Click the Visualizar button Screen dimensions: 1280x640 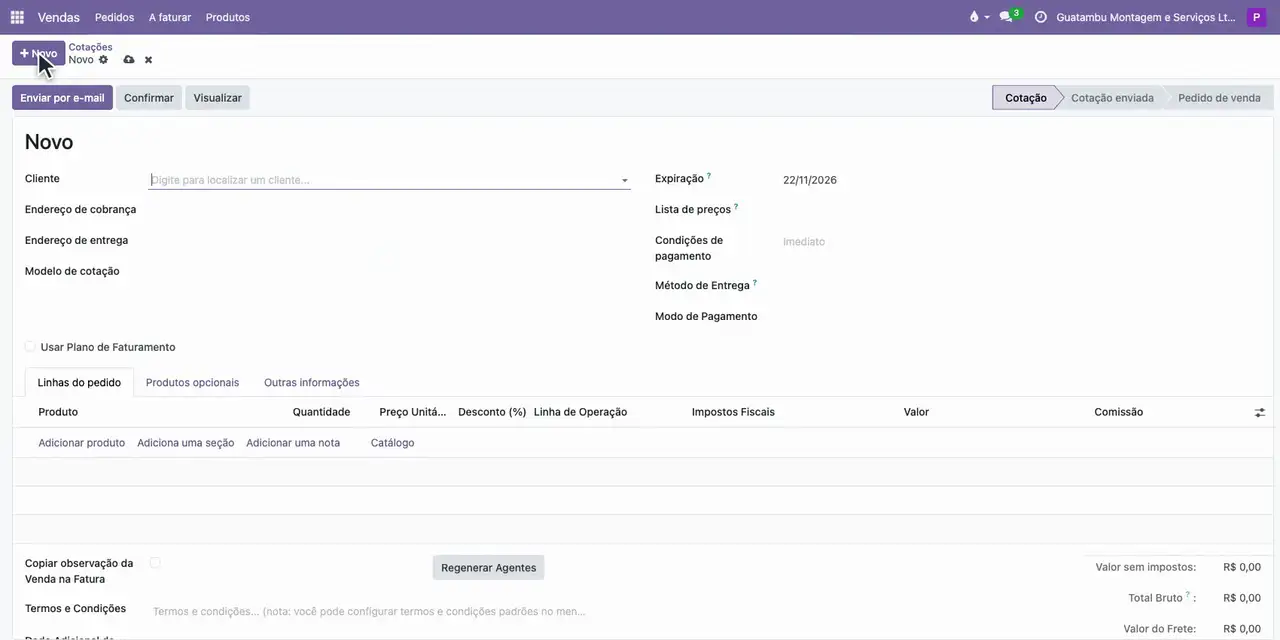point(217,98)
